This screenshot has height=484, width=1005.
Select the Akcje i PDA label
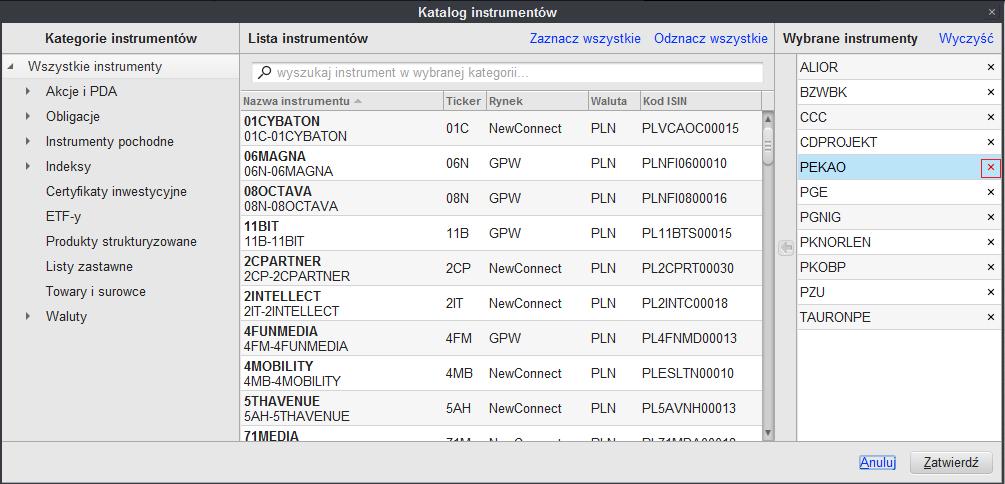click(x=81, y=92)
